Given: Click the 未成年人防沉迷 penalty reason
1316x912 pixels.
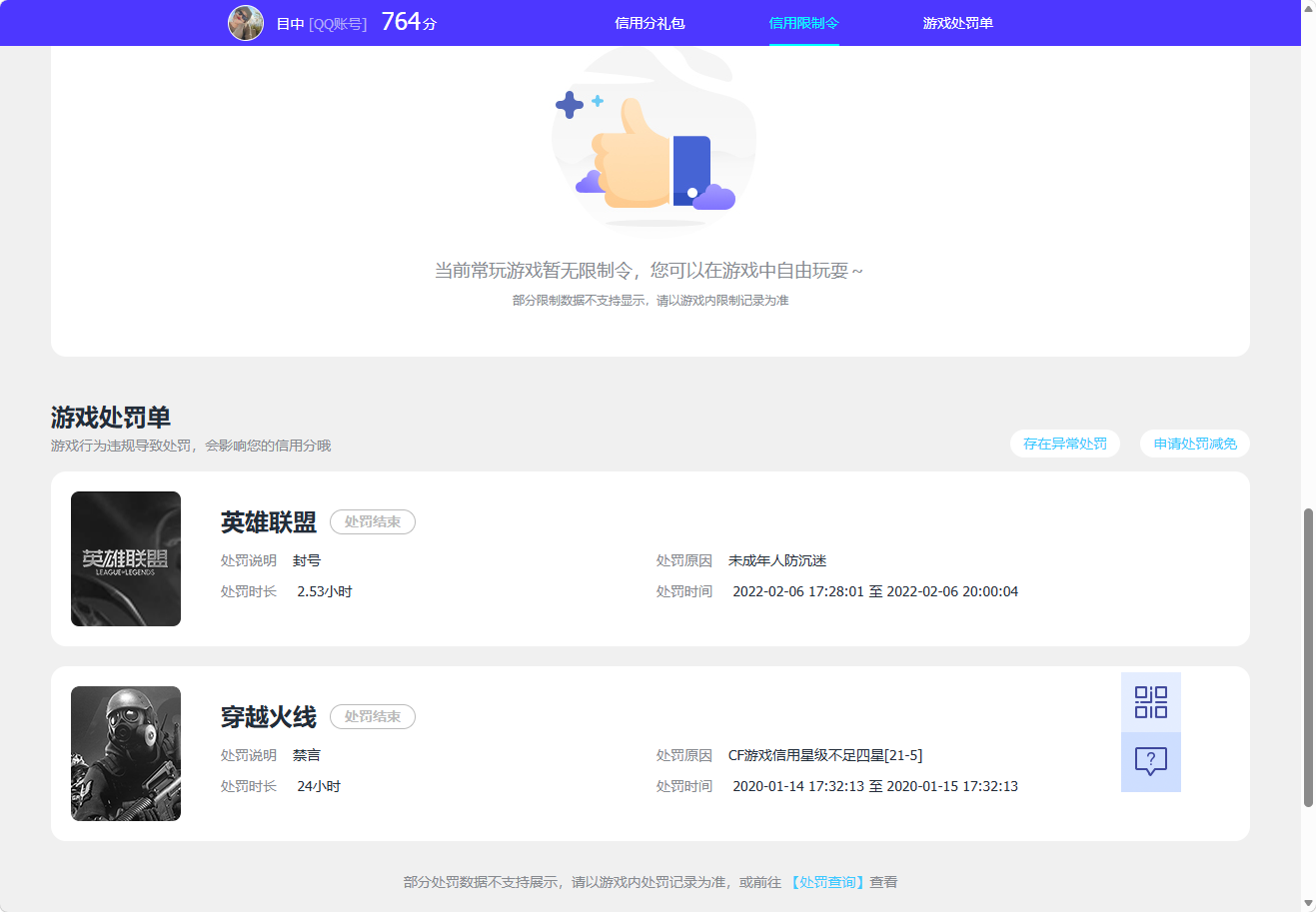Looking at the screenshot, I should coord(777,560).
